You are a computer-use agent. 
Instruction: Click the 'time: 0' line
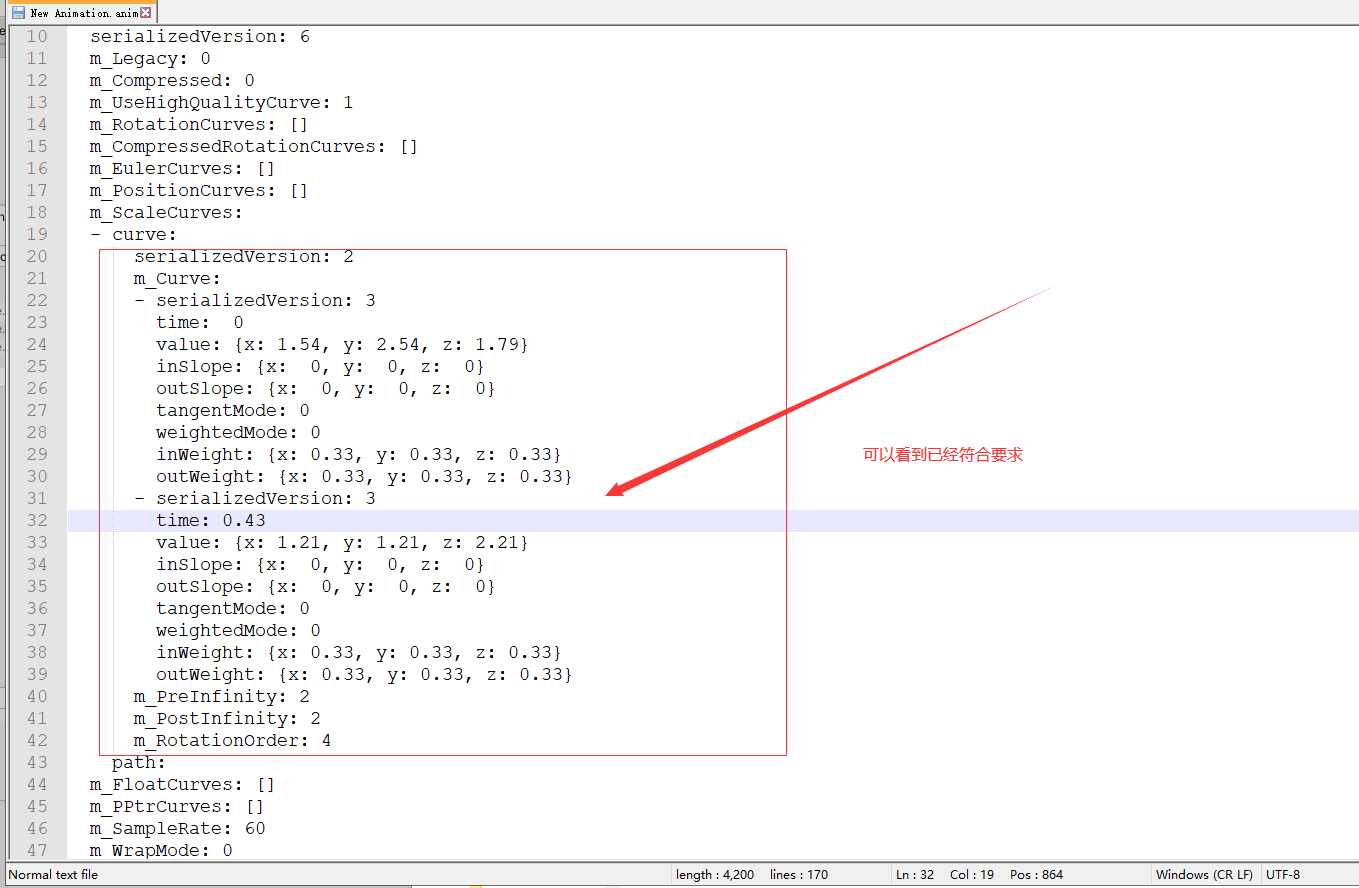coord(200,322)
